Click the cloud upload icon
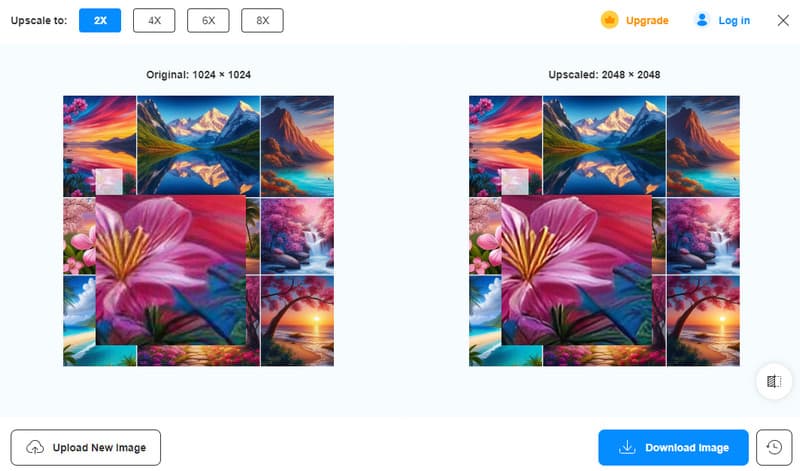The width and height of the screenshot is (800, 471). [35, 447]
